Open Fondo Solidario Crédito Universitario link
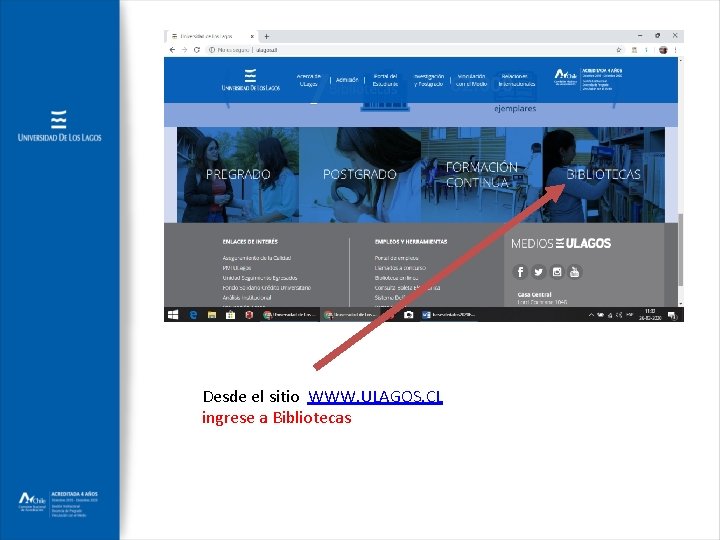Image resolution: width=720 pixels, height=540 pixels. 266,288
